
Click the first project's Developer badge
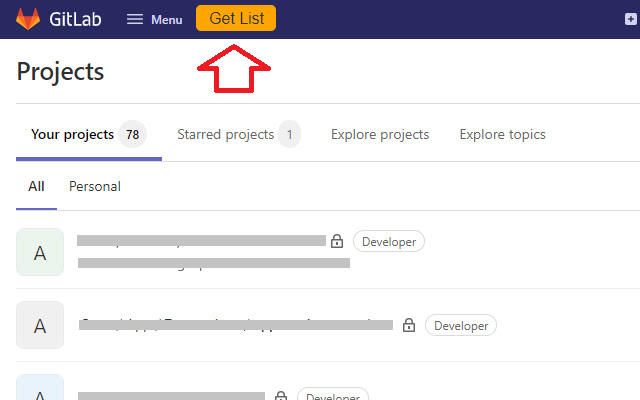click(x=389, y=241)
